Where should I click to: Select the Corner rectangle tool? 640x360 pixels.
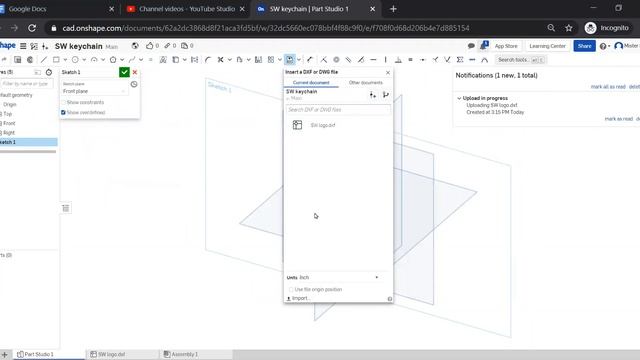coord(56,60)
